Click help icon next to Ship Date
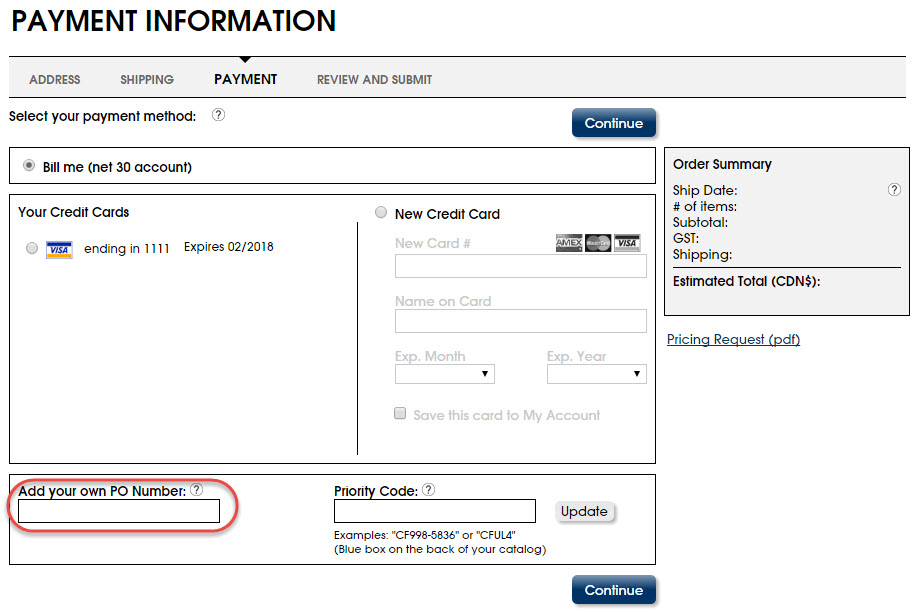 coord(894,189)
